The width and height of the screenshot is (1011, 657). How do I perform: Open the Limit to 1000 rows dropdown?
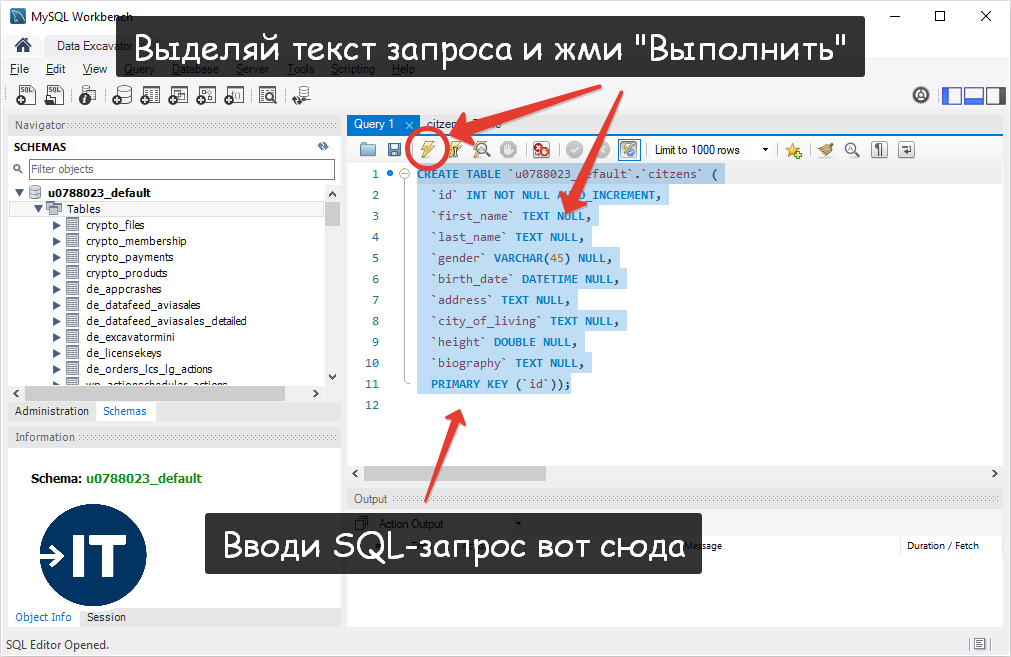[x=764, y=149]
